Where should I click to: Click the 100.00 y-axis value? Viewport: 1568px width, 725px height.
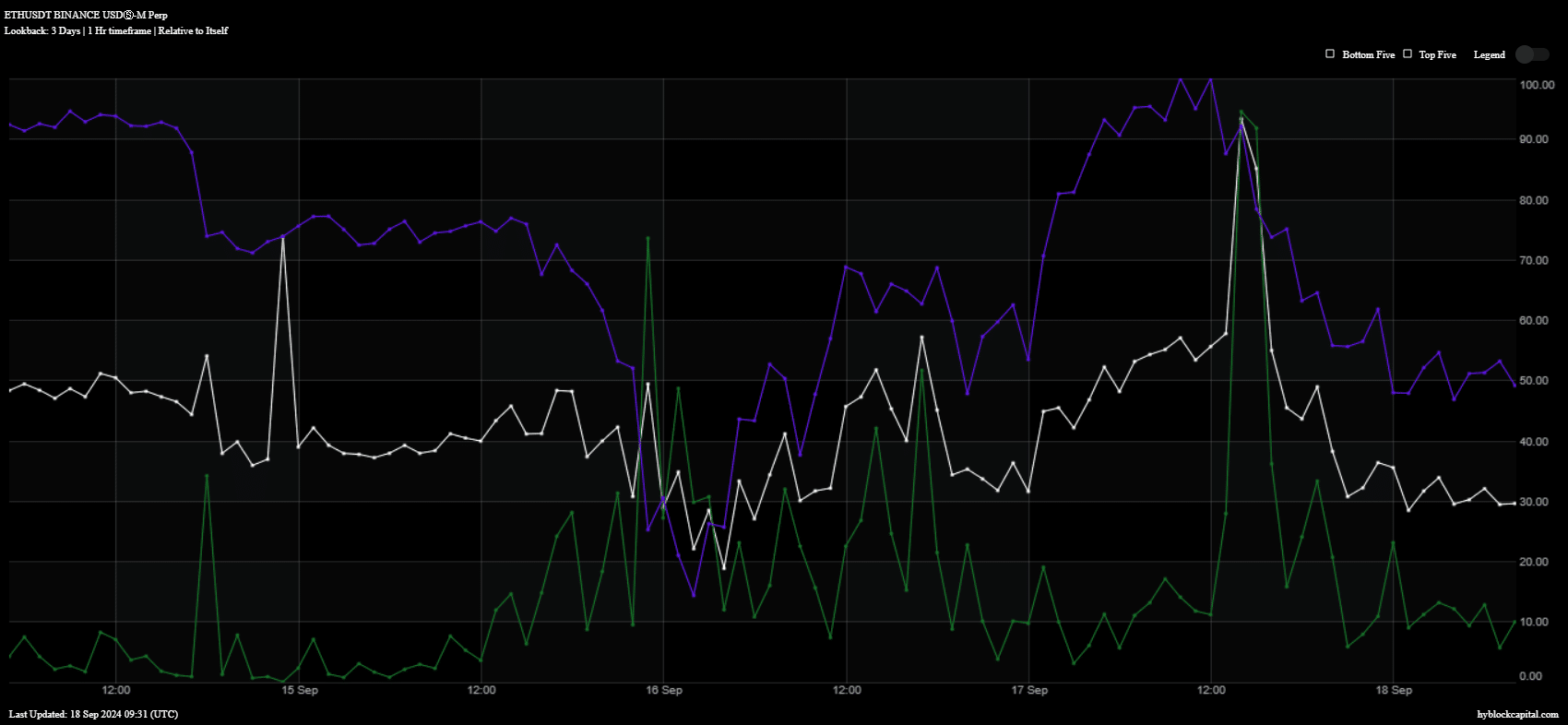(1537, 85)
